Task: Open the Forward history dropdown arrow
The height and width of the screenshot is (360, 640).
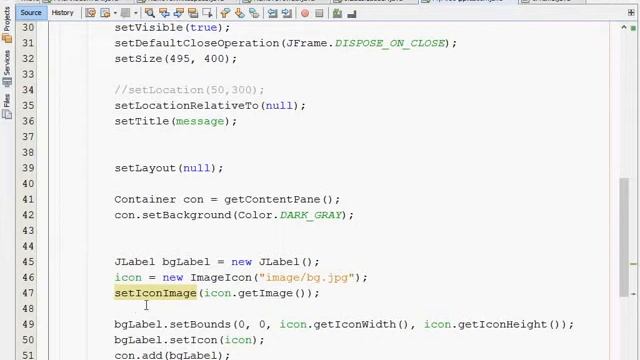Action: click(x=136, y=13)
